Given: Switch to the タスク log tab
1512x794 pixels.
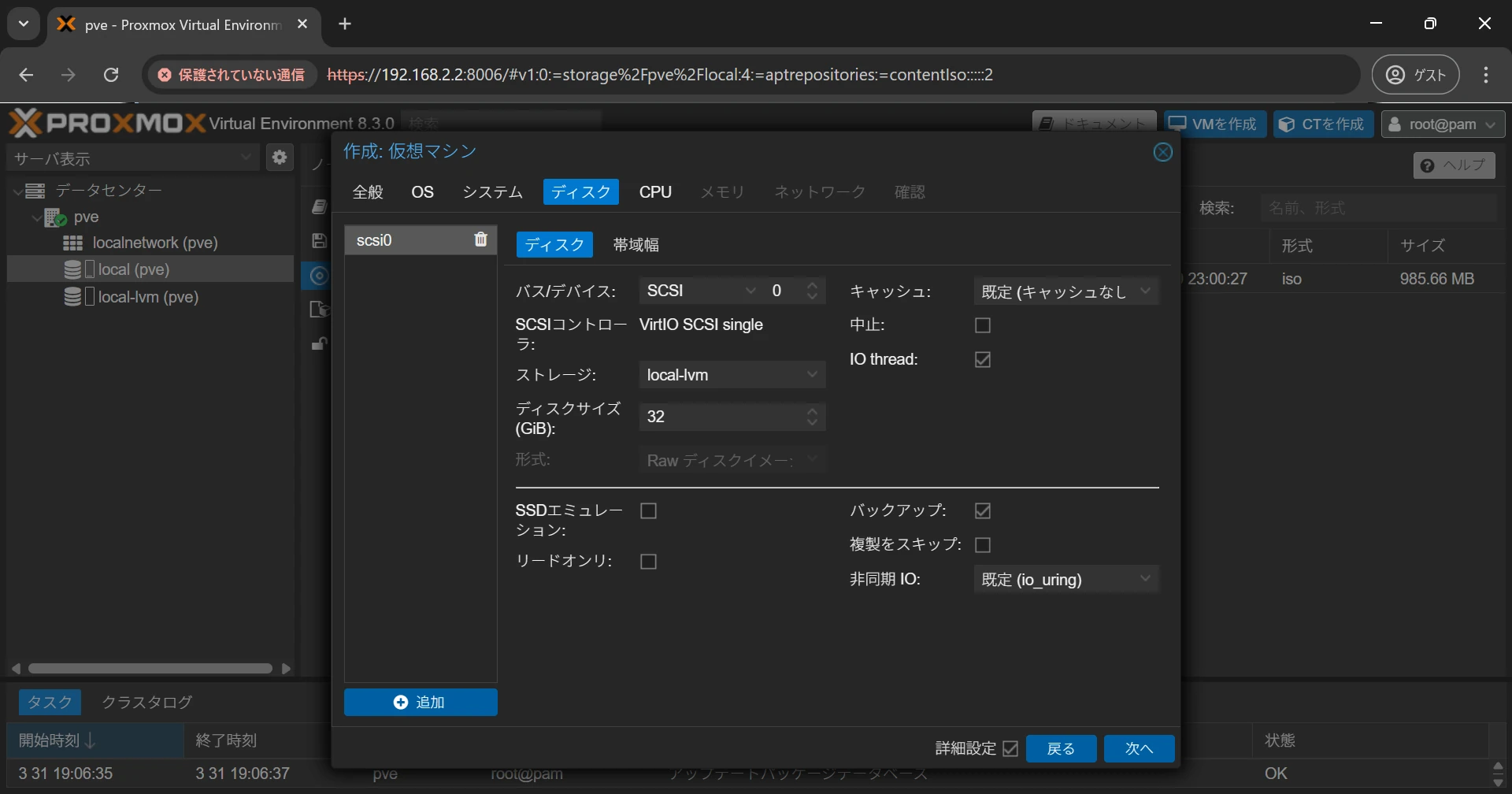Looking at the screenshot, I should 50,702.
